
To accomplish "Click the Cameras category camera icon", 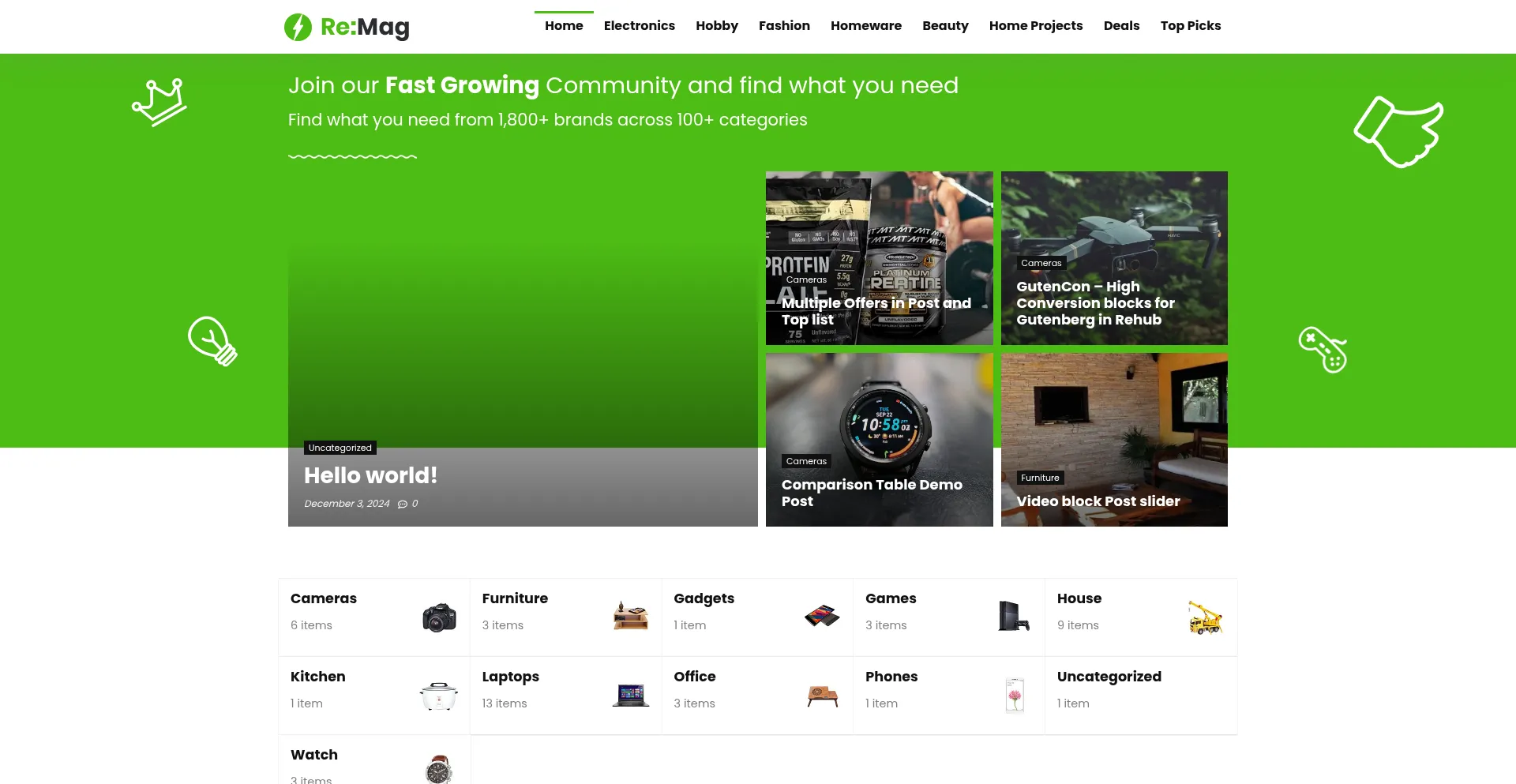I will point(439,617).
